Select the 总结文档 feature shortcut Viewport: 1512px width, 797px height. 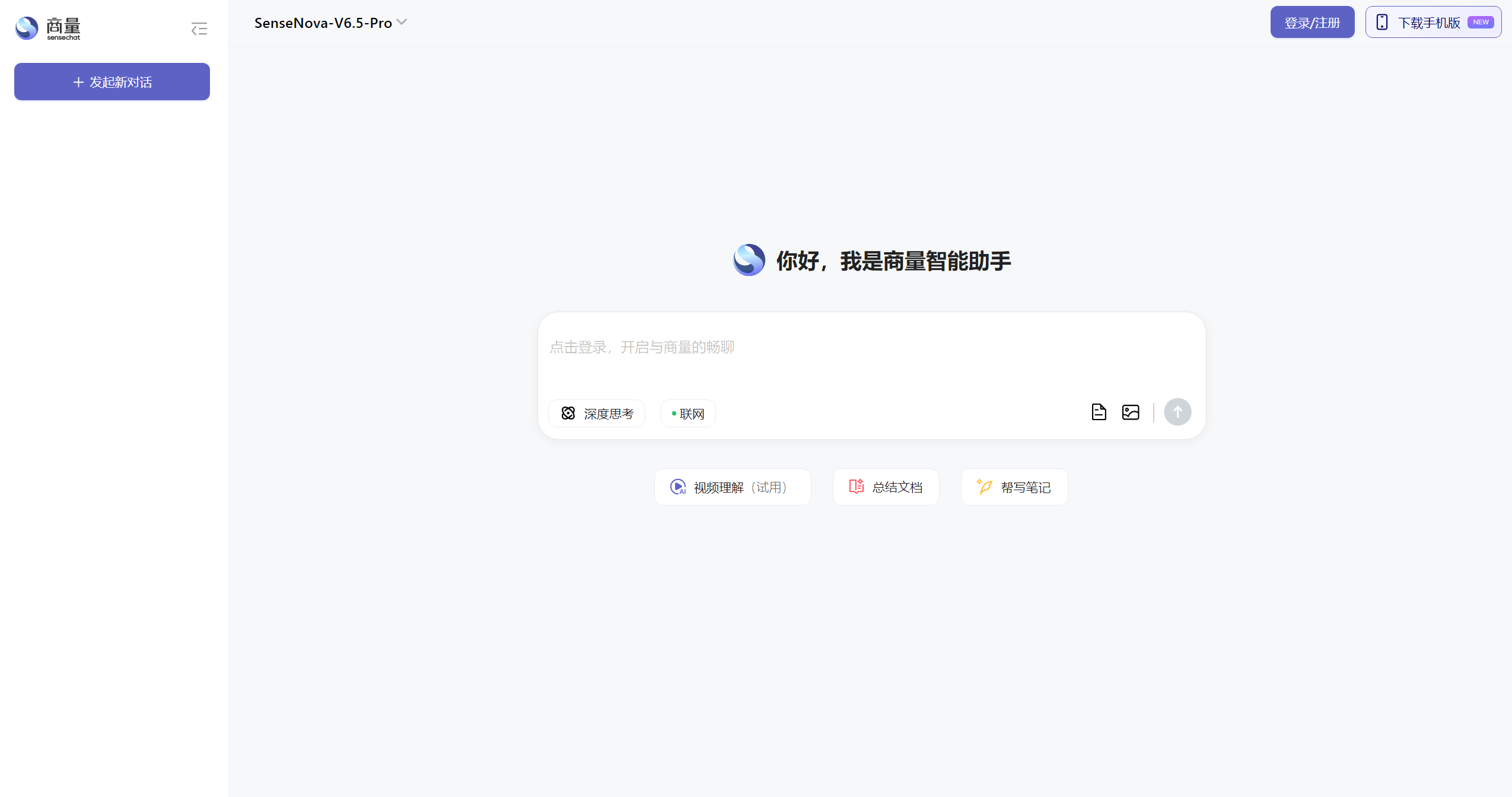(886, 487)
